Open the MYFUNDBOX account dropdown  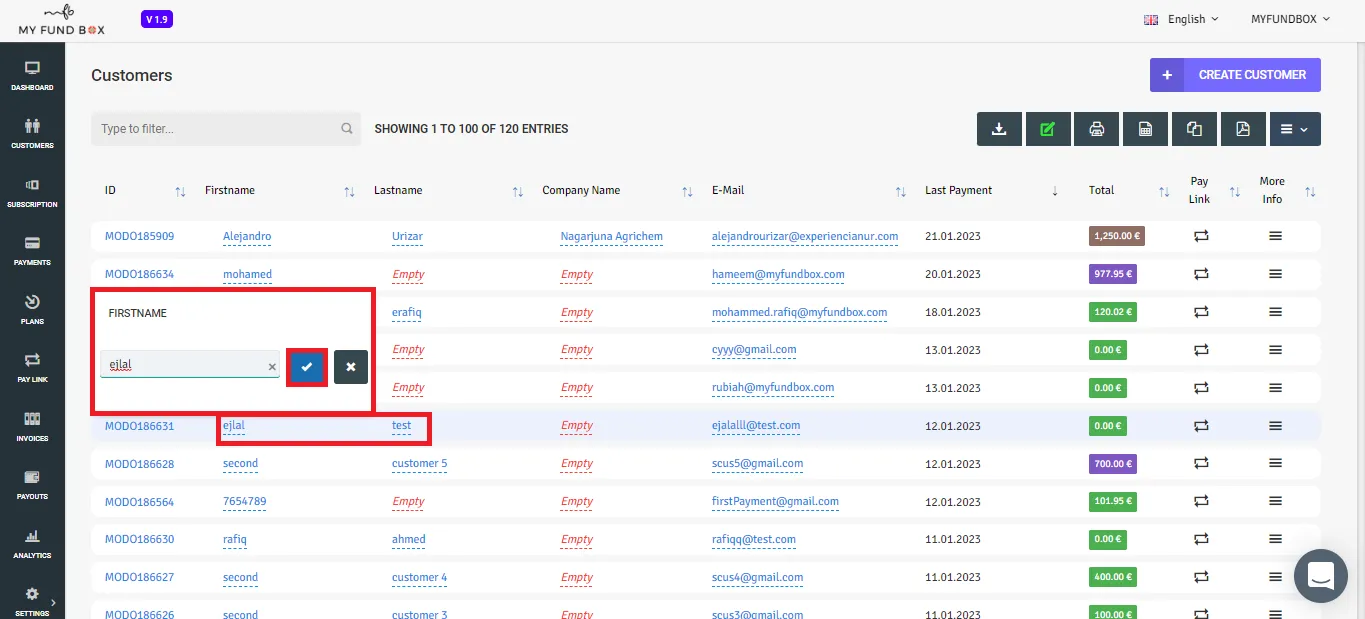tap(1291, 19)
